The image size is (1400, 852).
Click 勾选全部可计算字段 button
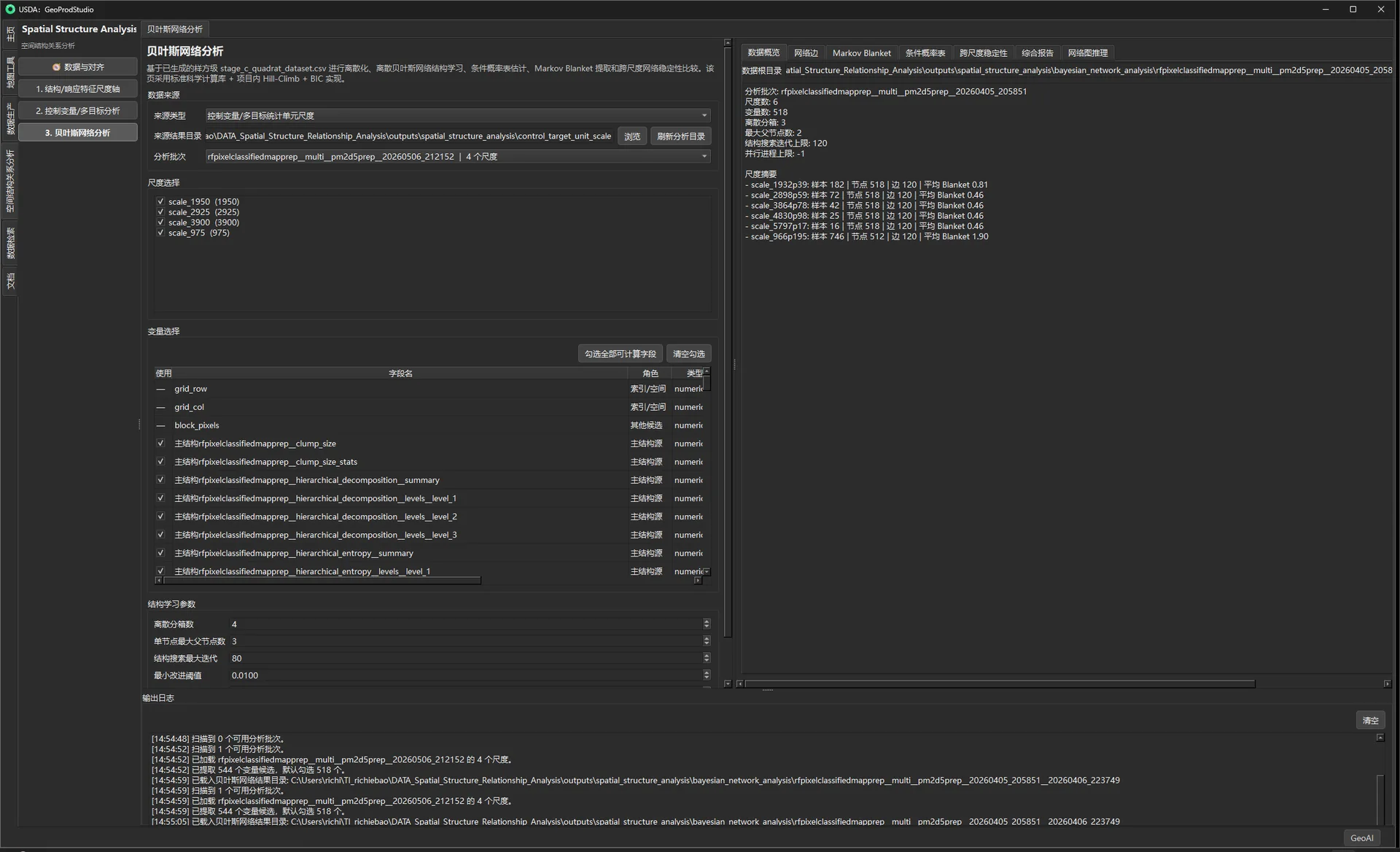(x=620, y=354)
